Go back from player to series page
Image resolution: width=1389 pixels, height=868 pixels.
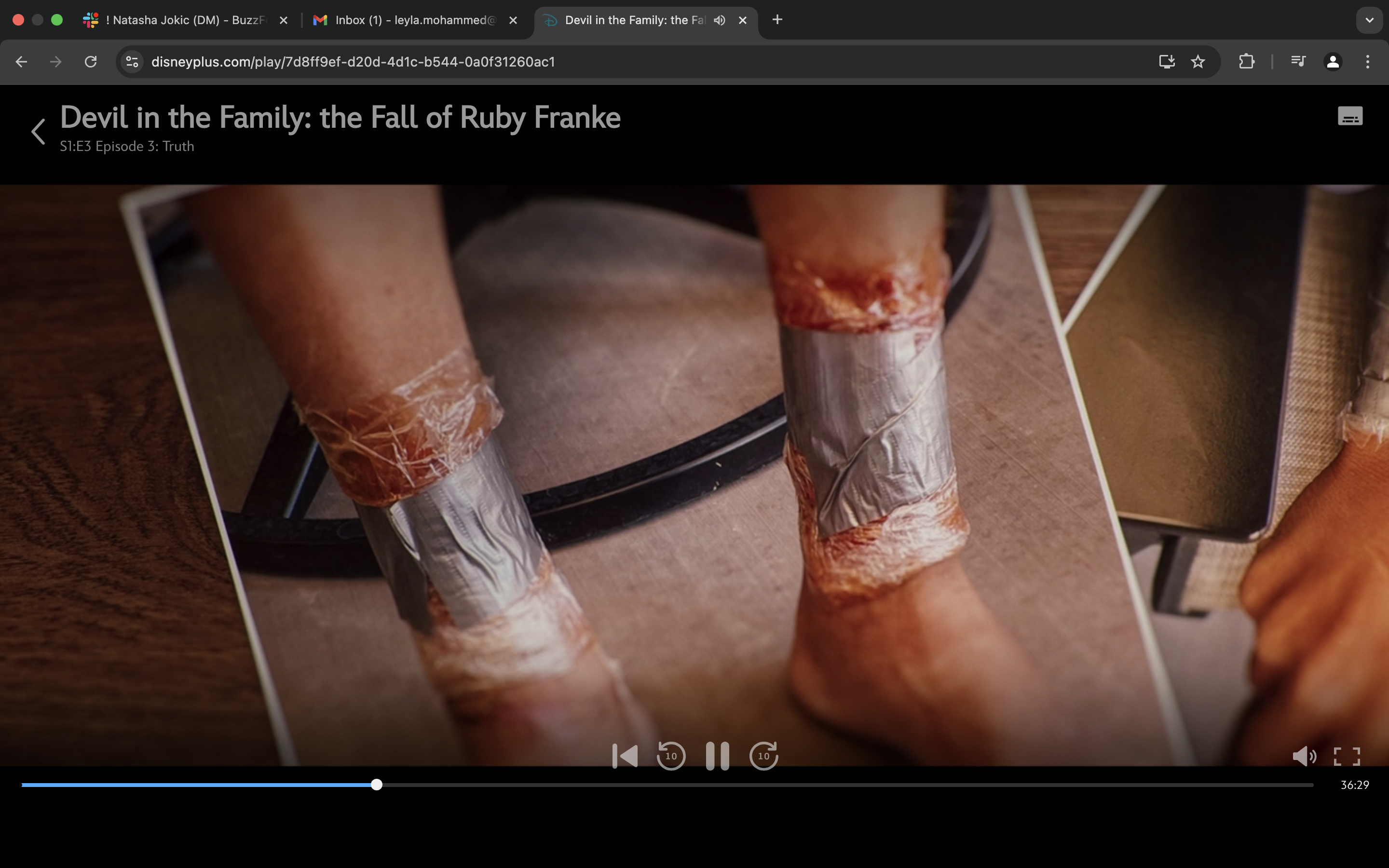point(39,131)
